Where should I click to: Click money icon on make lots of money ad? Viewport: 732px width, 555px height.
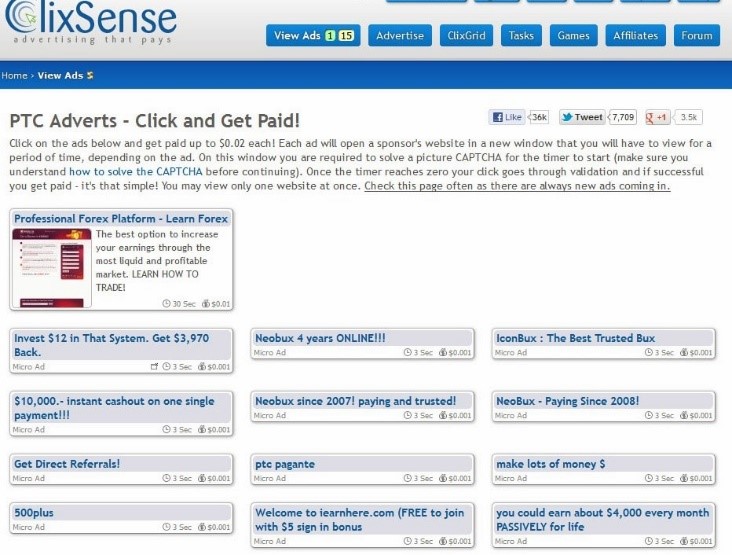(684, 478)
